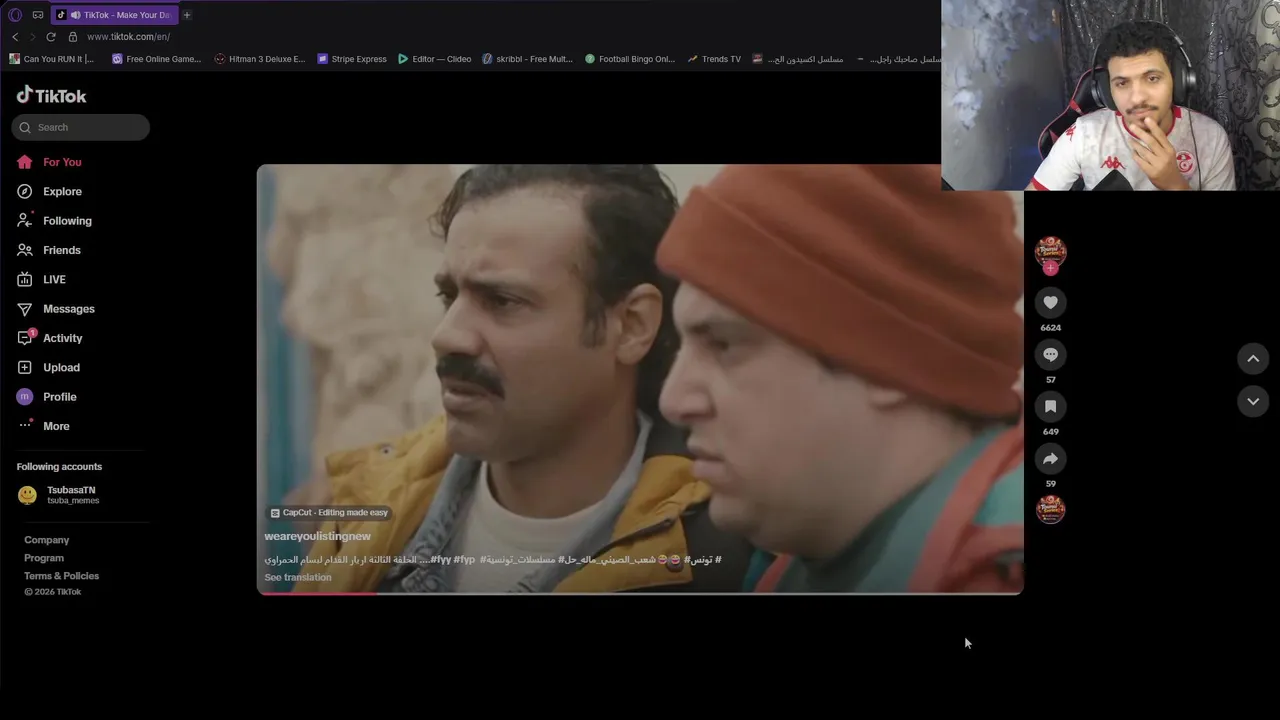Open the spinning sound disc icon

(x=1050, y=510)
